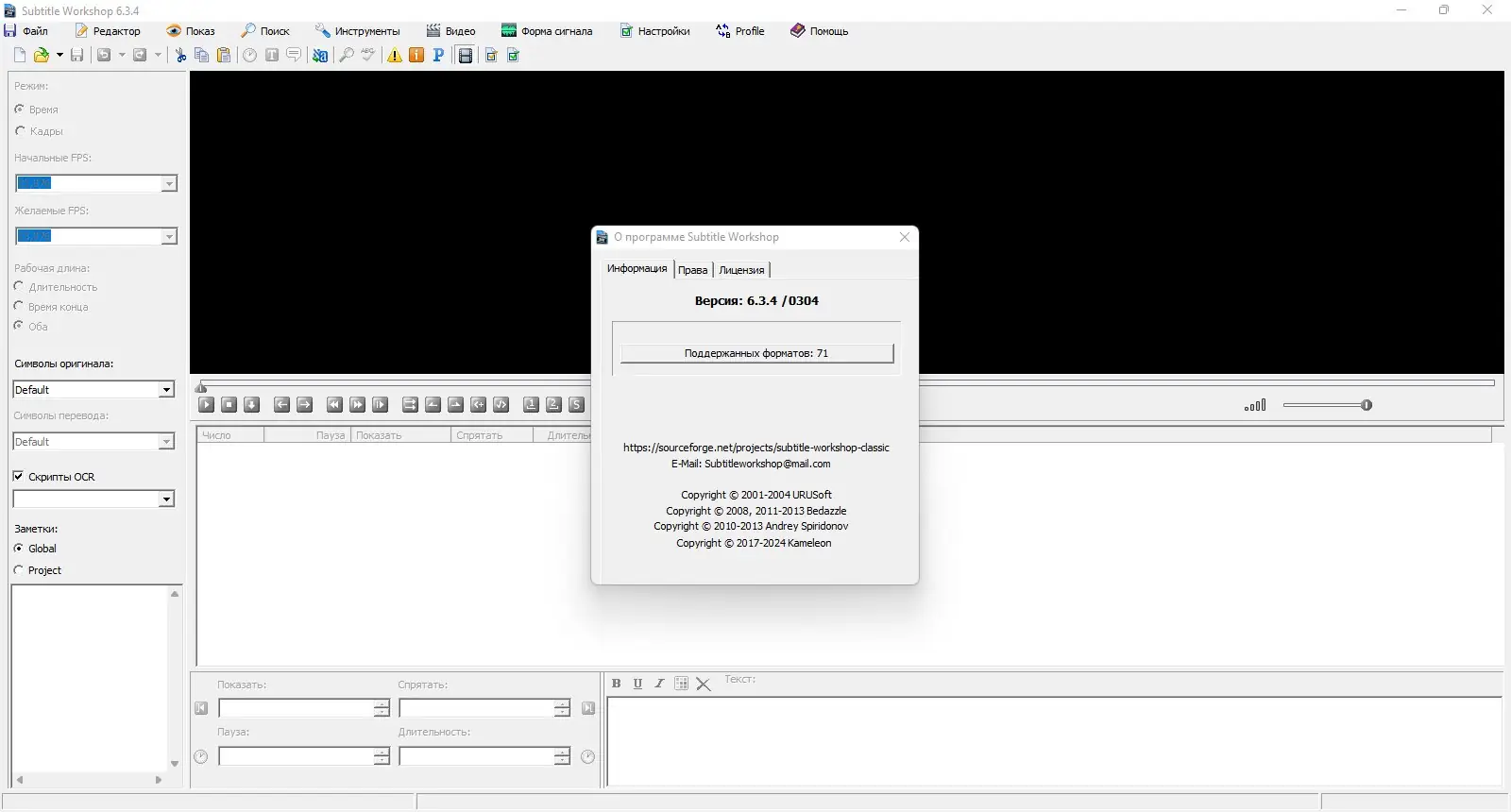Click the volume bars icon
Image resolution: width=1511 pixels, height=812 pixels.
click(1255, 405)
